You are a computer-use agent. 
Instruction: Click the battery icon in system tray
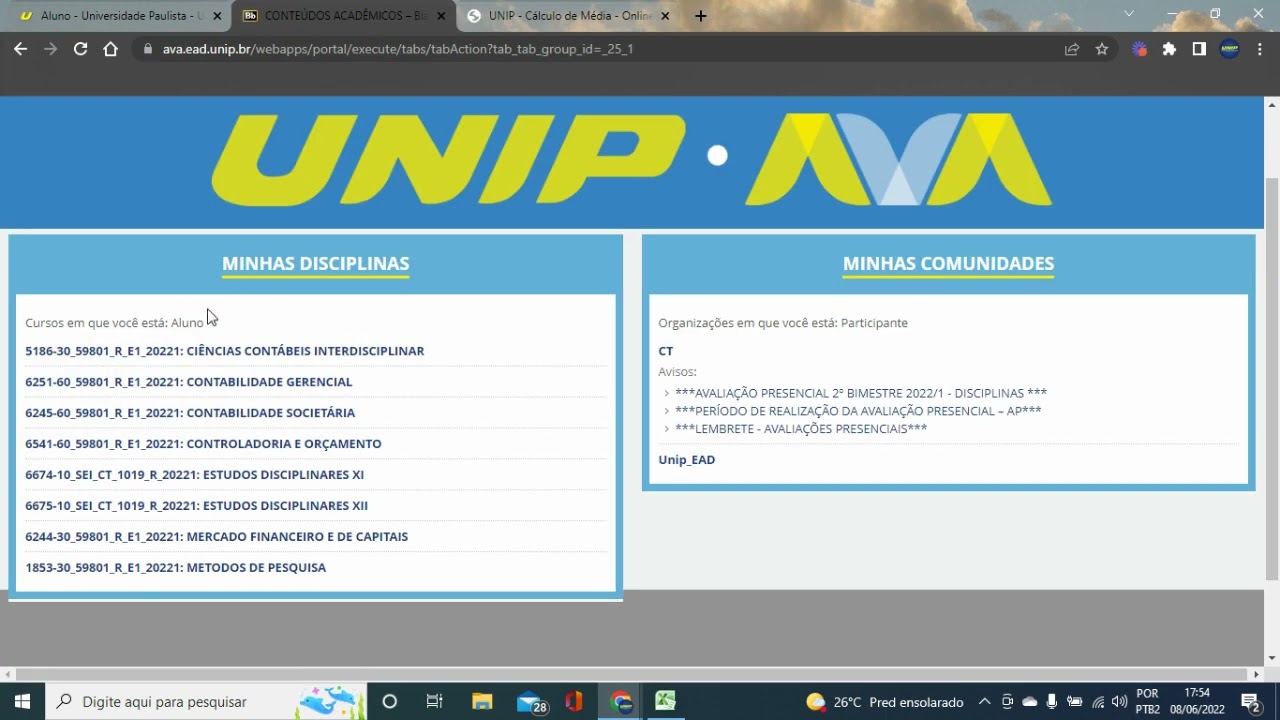pos(1075,702)
